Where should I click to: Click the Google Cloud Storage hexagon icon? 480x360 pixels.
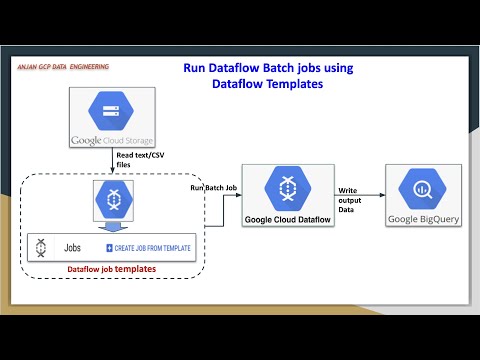(111, 111)
